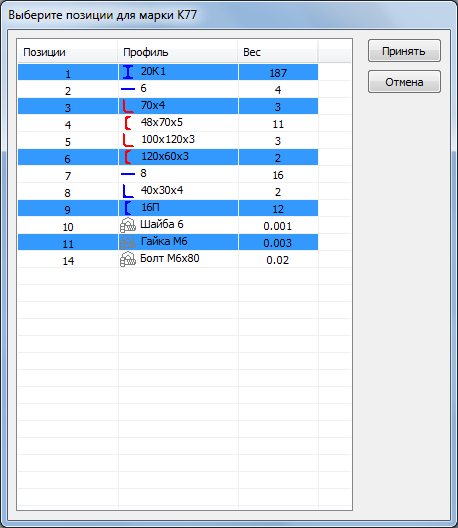This screenshot has height=528, width=458.
Task: Click the hardware icon for Гайка М6
Action: 128,242
